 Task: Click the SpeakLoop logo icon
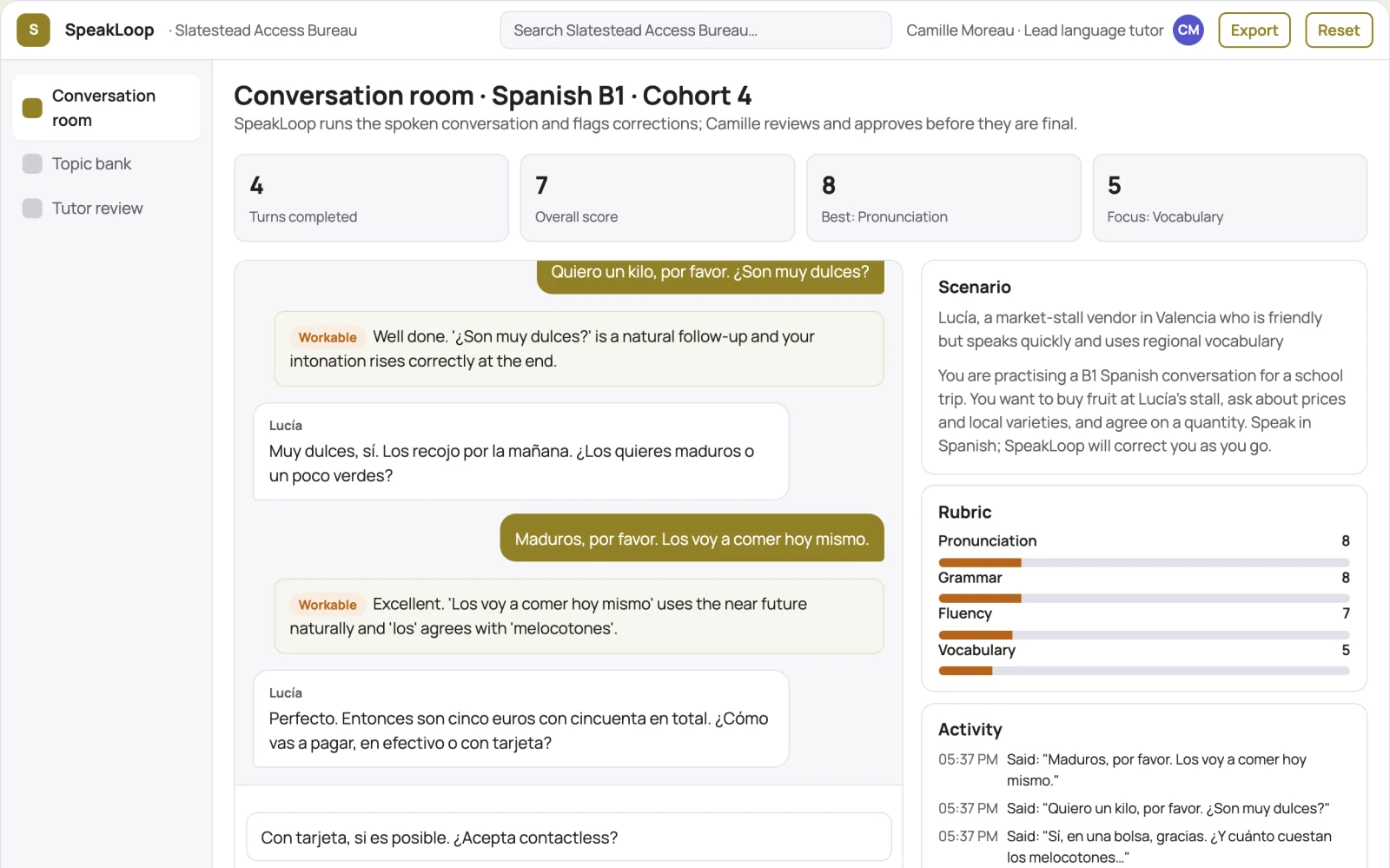click(x=33, y=30)
